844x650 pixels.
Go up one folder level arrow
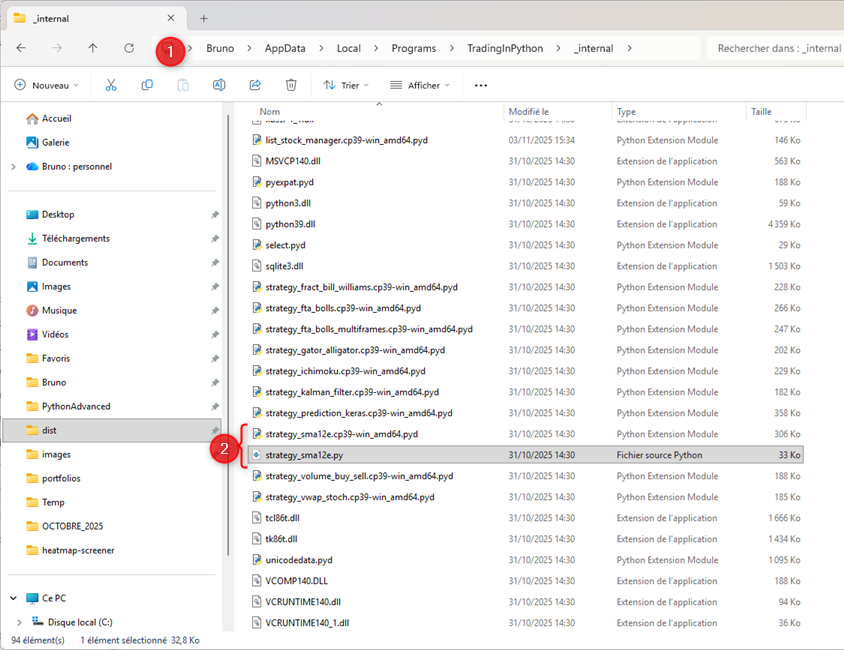93,48
